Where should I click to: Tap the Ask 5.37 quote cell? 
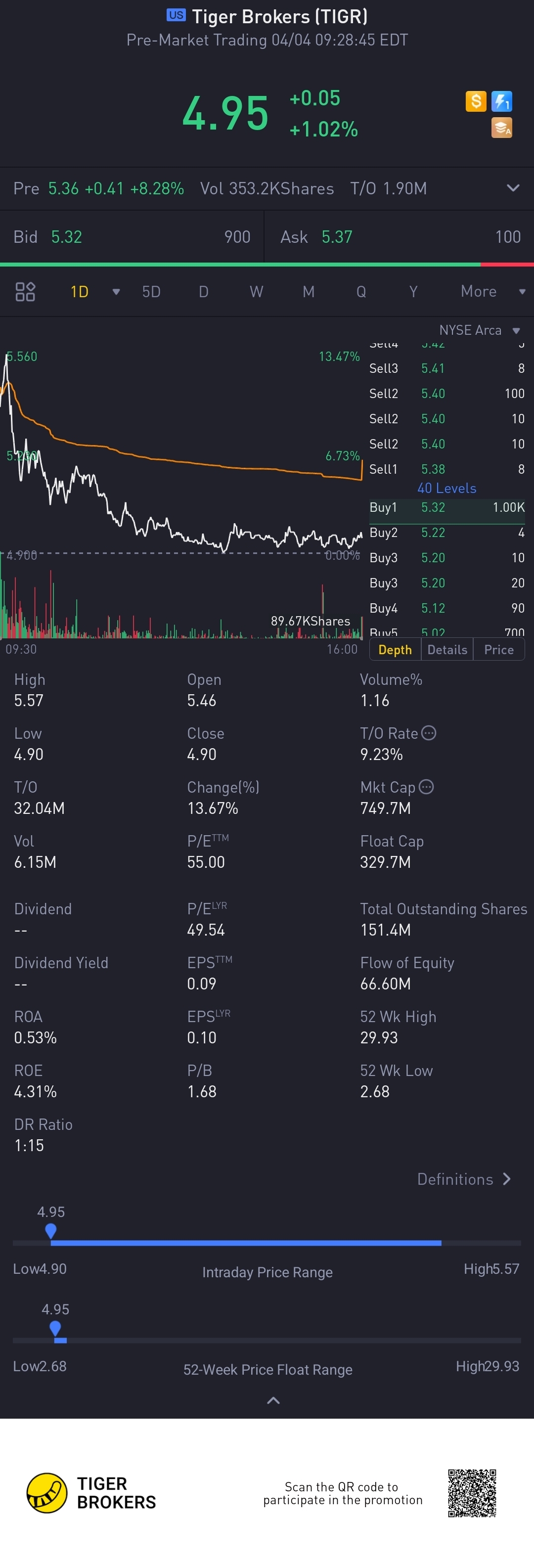(x=400, y=237)
